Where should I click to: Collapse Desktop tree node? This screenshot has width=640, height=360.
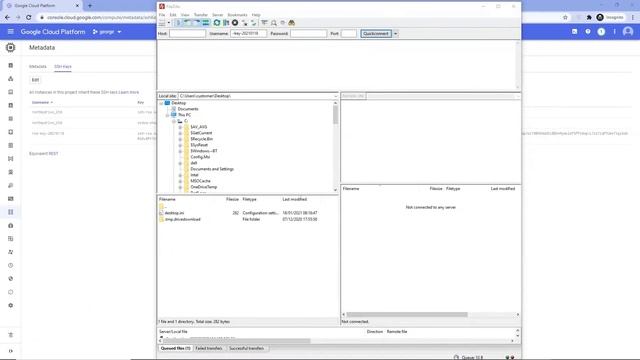tap(162, 103)
